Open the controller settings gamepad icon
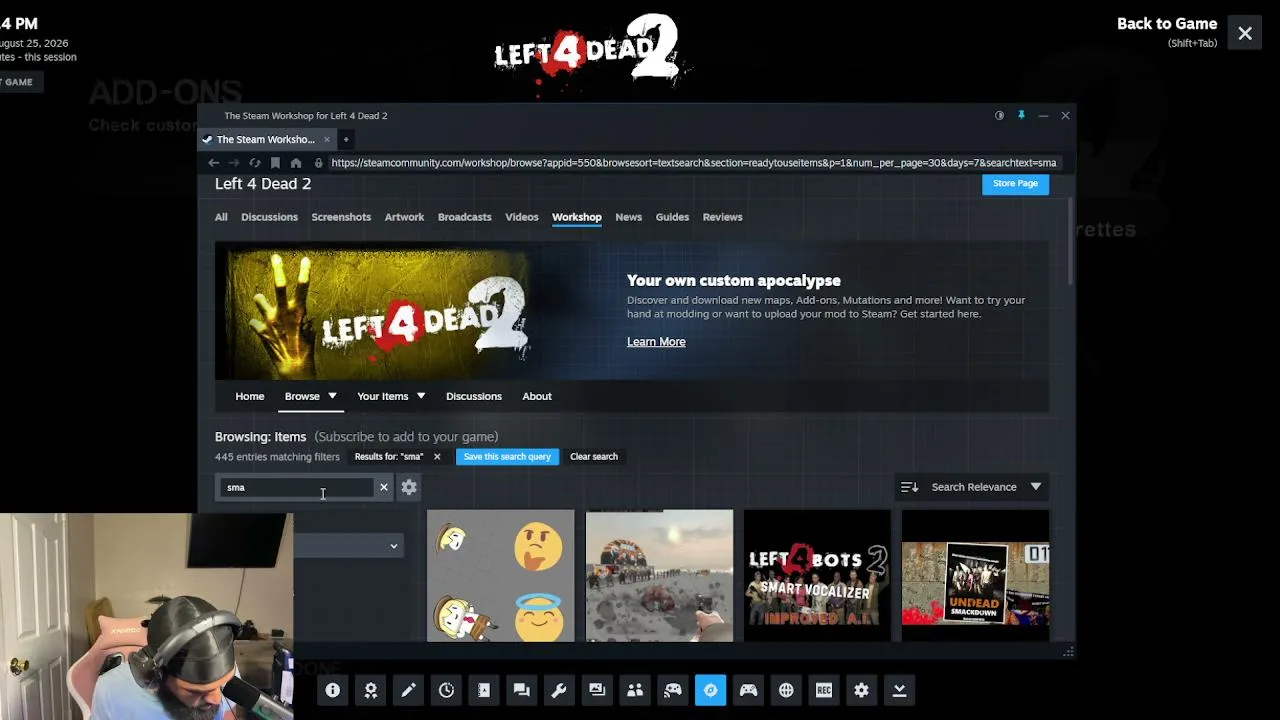The width and height of the screenshot is (1280, 720). 748,690
